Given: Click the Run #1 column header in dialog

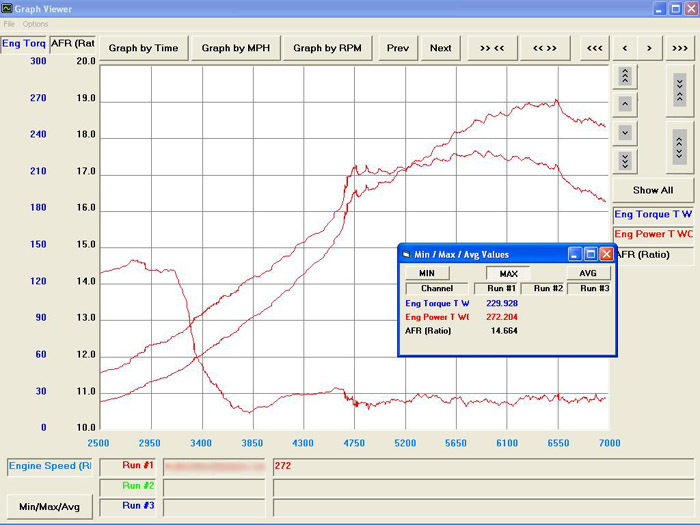Looking at the screenshot, I should (496, 288).
